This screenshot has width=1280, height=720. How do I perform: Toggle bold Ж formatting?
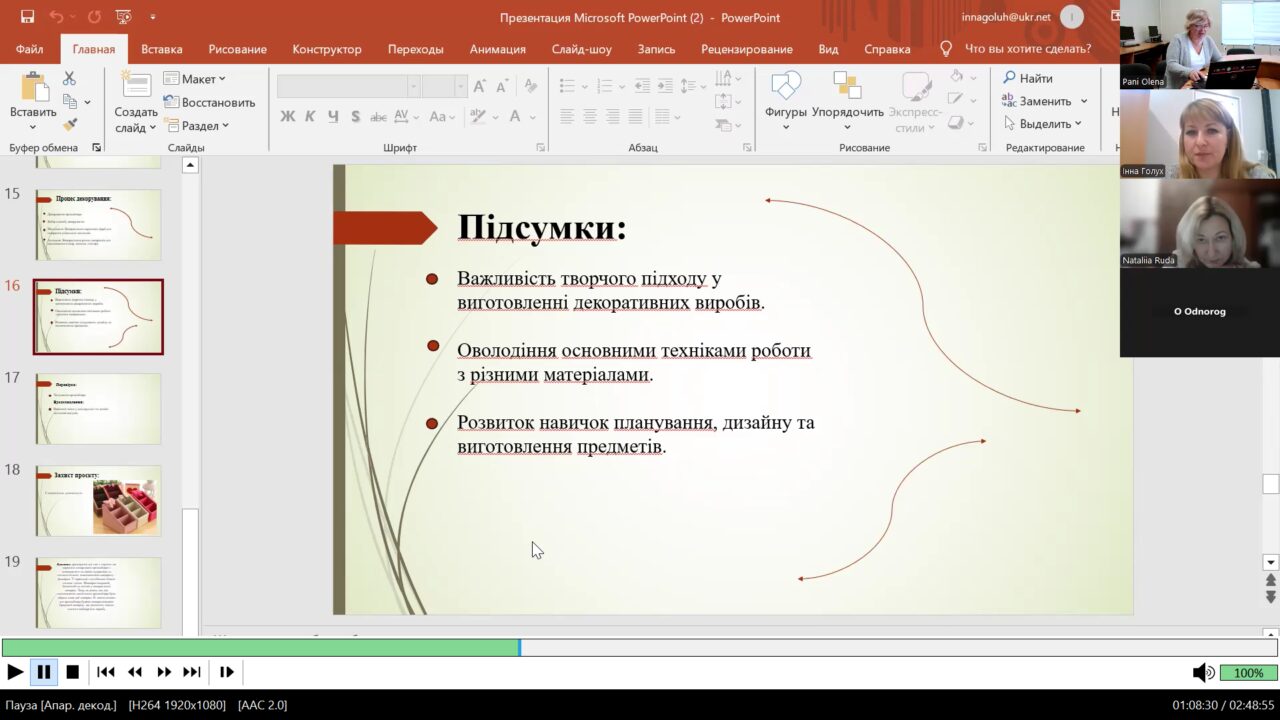point(288,117)
